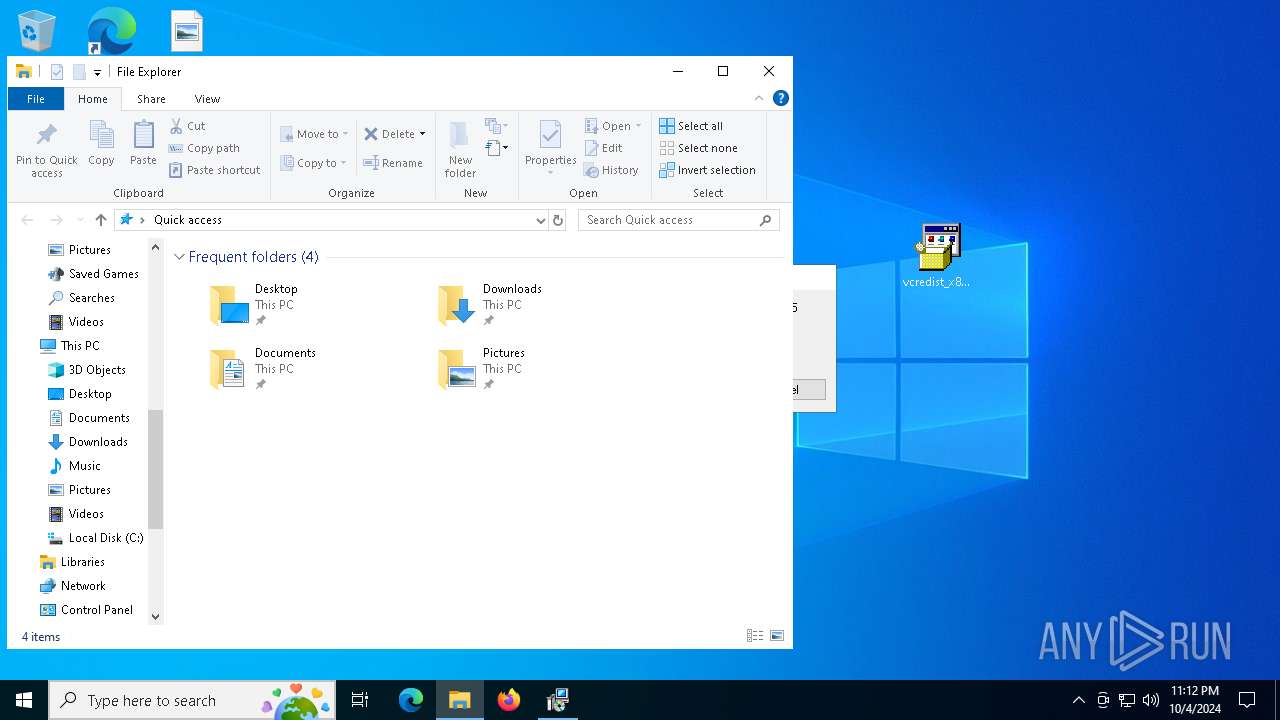This screenshot has height=720, width=1280.
Task: Click the History ribbon command
Action: click(611, 170)
